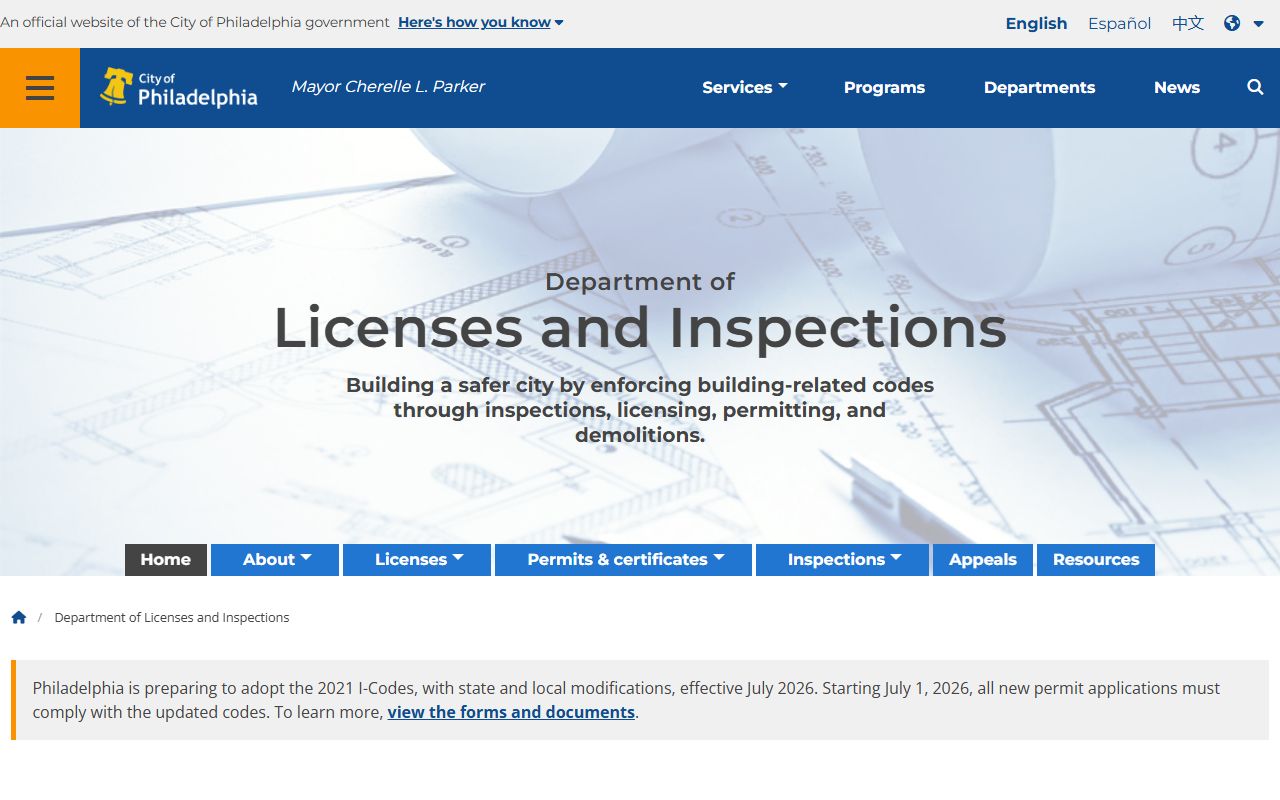Click the City of Philadelphia logo
The width and height of the screenshot is (1280, 800).
(179, 88)
